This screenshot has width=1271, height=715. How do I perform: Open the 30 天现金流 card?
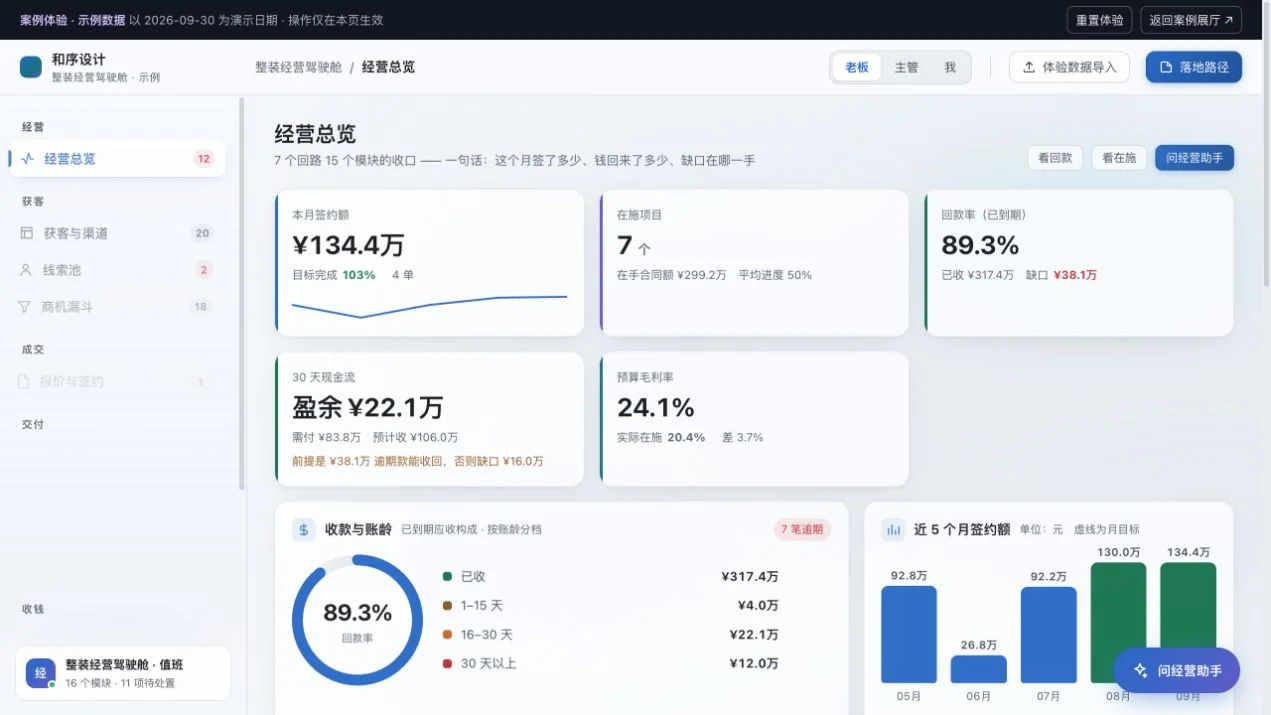click(x=429, y=419)
